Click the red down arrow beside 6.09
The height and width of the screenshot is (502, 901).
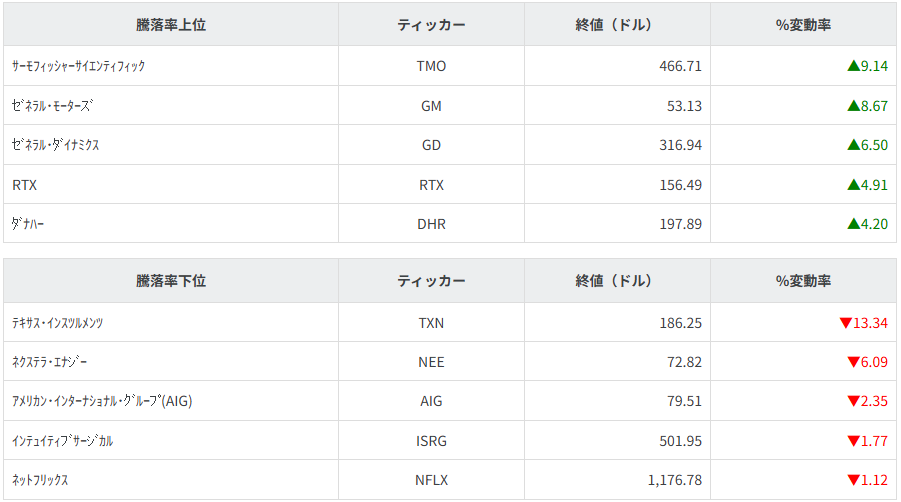tap(853, 362)
